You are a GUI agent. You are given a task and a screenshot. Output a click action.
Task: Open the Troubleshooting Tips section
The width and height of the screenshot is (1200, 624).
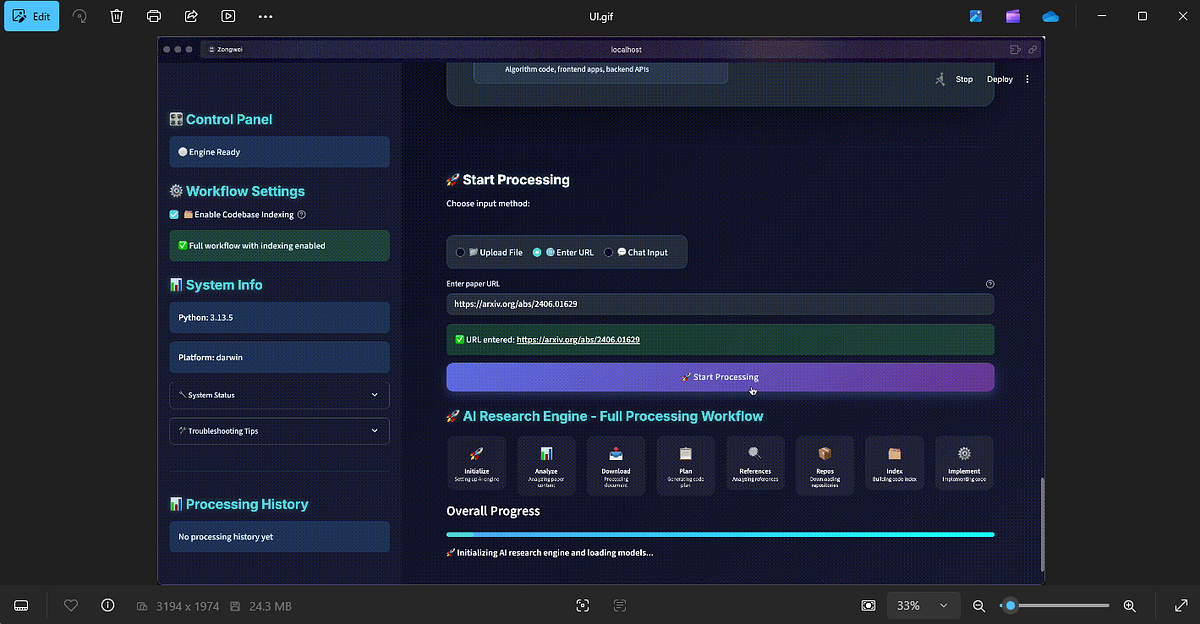point(279,431)
